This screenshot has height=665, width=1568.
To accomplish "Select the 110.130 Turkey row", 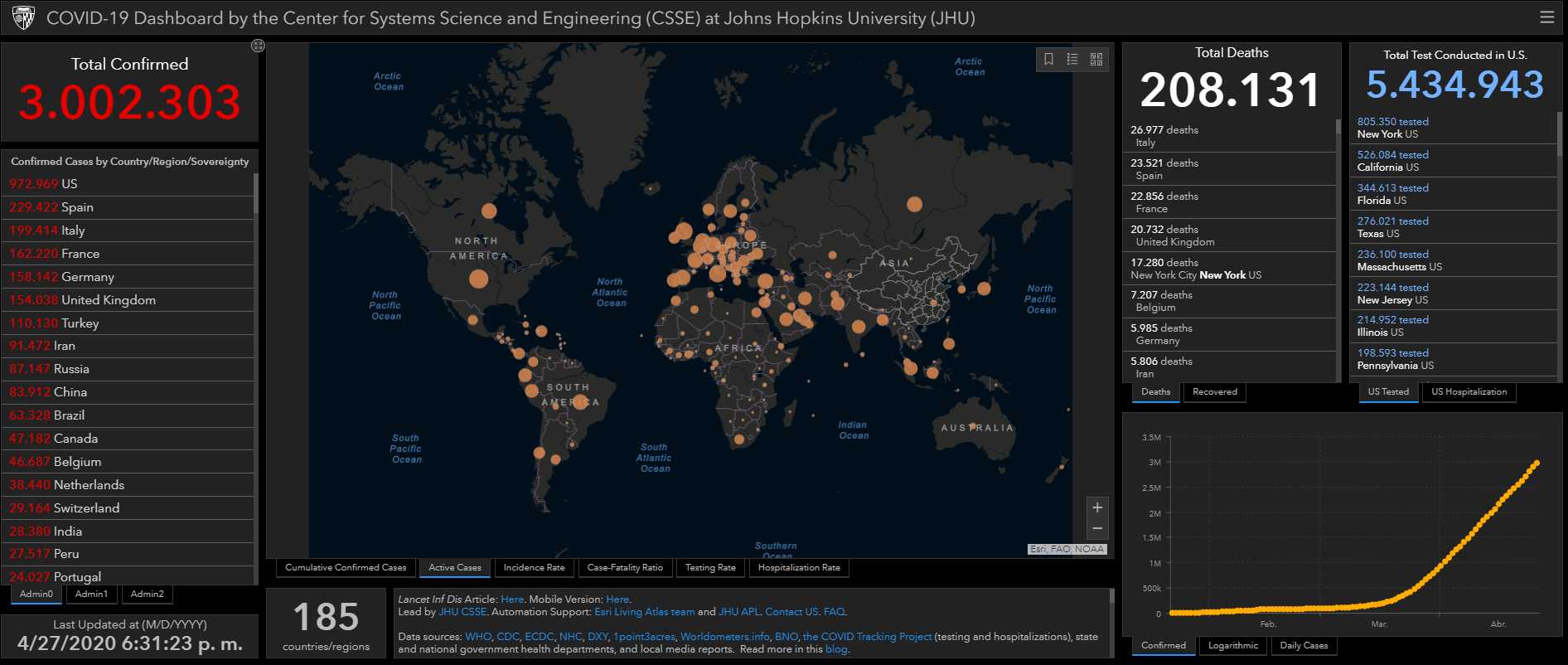I will pos(128,323).
